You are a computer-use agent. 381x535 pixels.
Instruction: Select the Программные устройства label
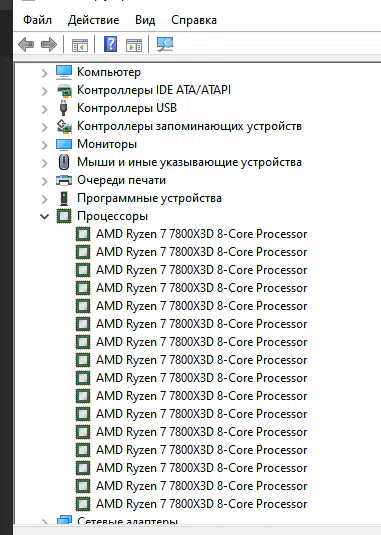click(149, 198)
